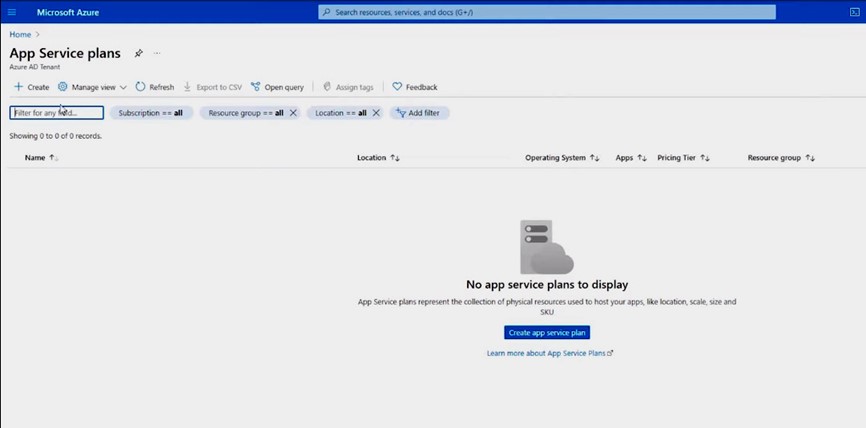Sort by Apps column

631,158
